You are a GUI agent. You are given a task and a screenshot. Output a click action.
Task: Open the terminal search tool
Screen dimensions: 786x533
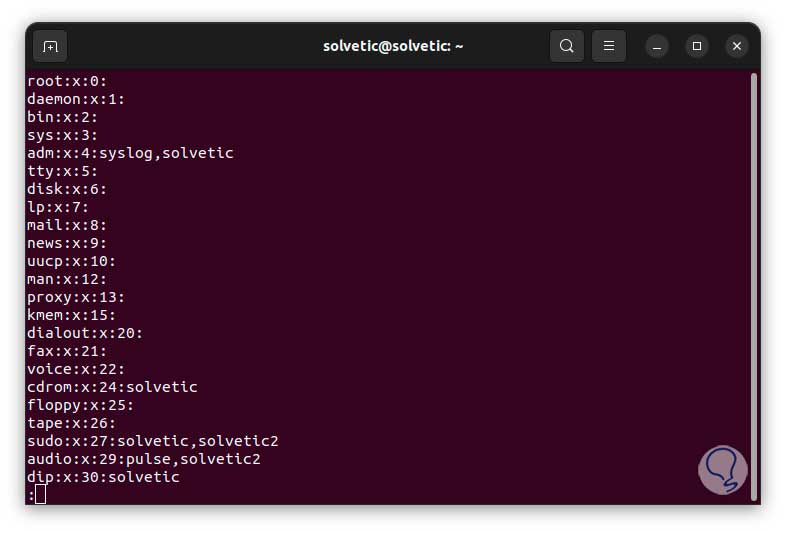[x=566, y=46]
